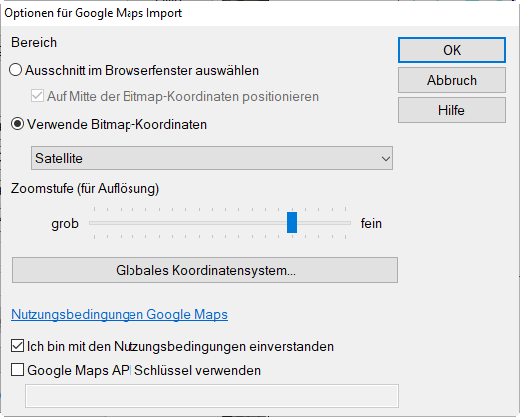Open 'Globales Koordinatensystem...' settings

coord(205,270)
